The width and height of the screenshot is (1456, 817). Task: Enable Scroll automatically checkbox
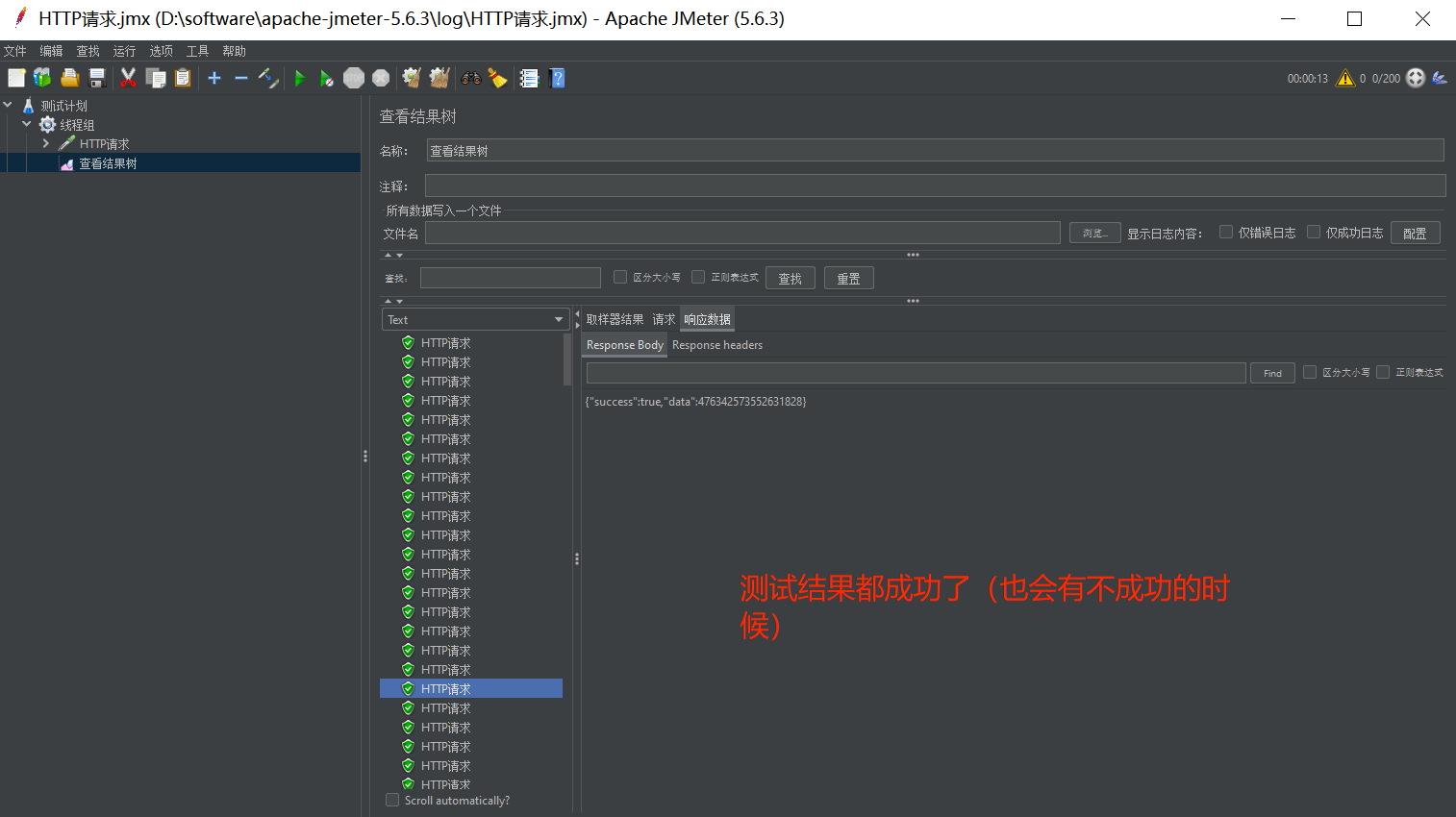click(392, 800)
